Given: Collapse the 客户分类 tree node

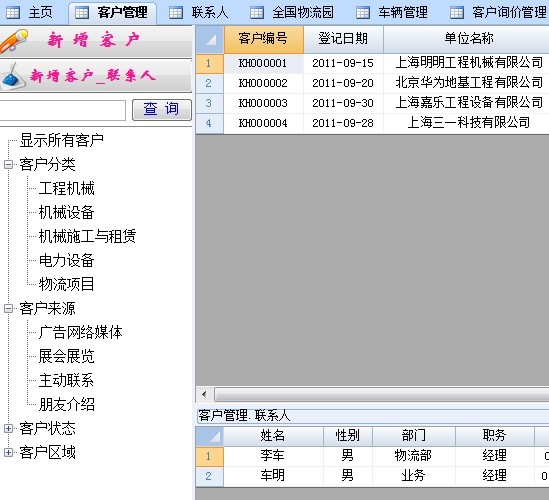Looking at the screenshot, I should [x=8, y=164].
